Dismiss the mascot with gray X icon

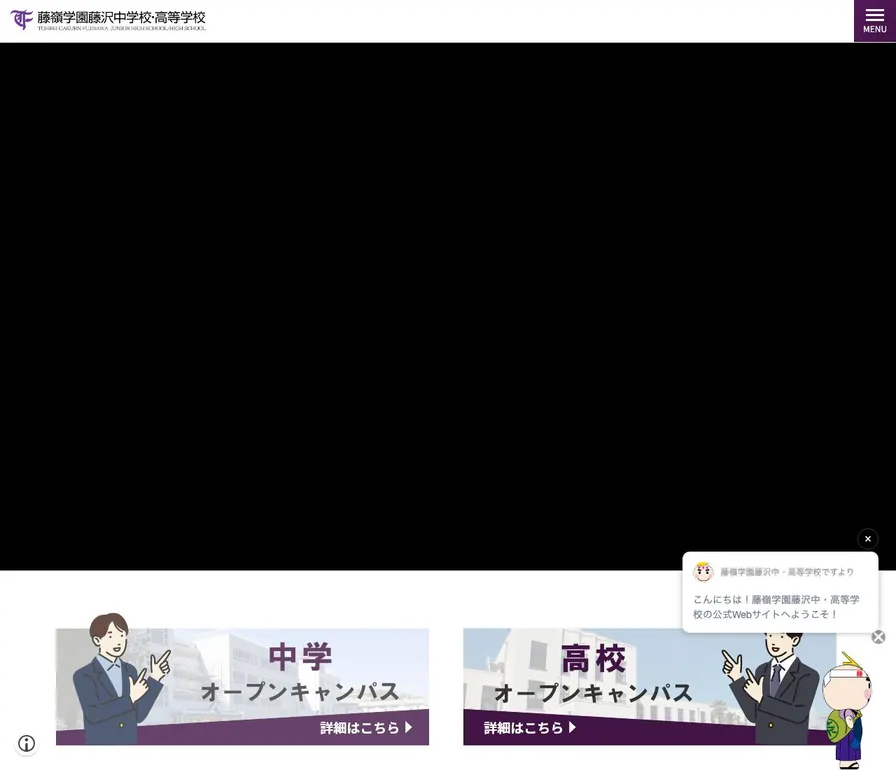878,637
